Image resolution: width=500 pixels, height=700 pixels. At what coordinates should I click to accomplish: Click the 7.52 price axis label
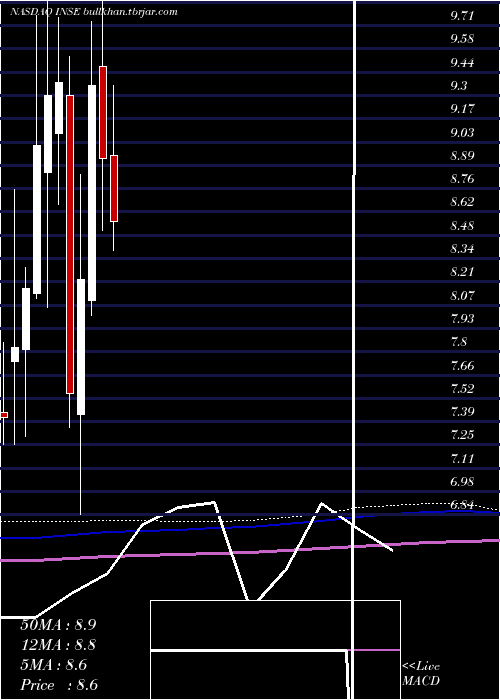point(462,388)
